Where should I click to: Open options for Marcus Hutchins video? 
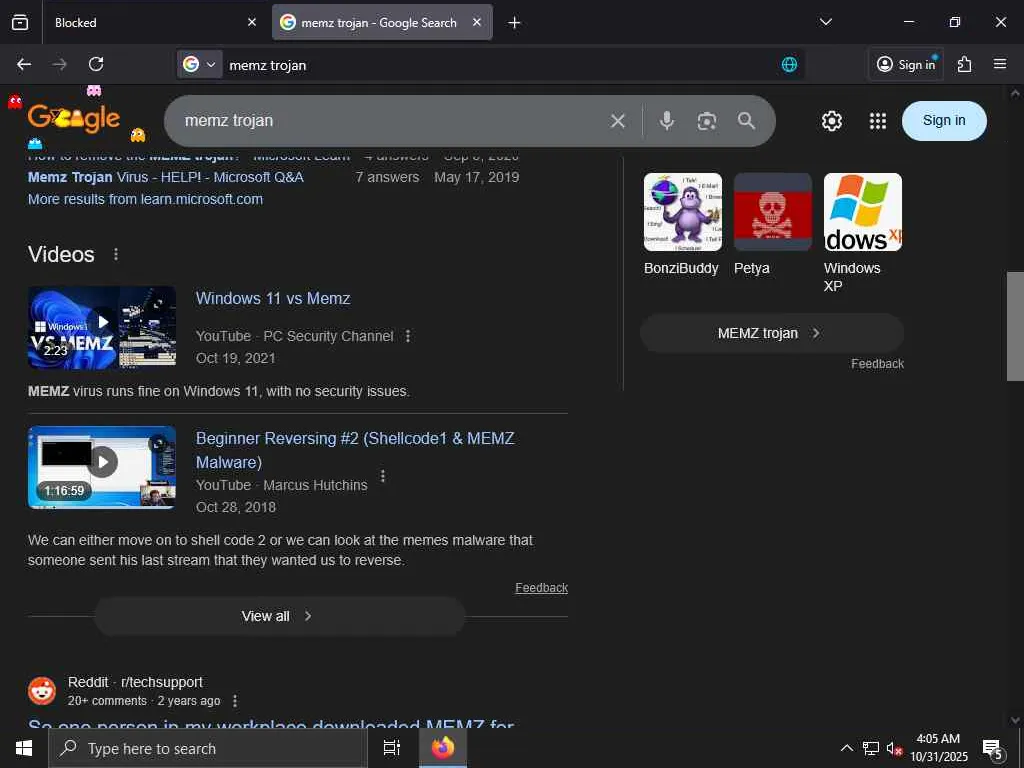tap(383, 475)
